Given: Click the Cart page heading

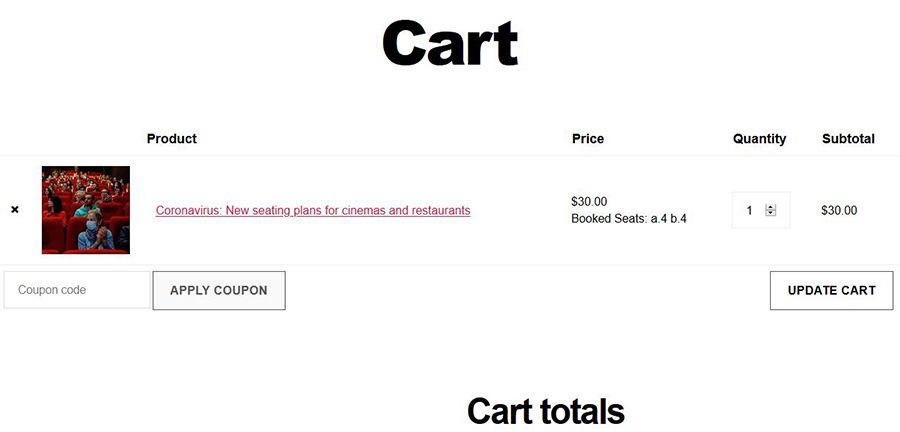Looking at the screenshot, I should (x=450, y=44).
